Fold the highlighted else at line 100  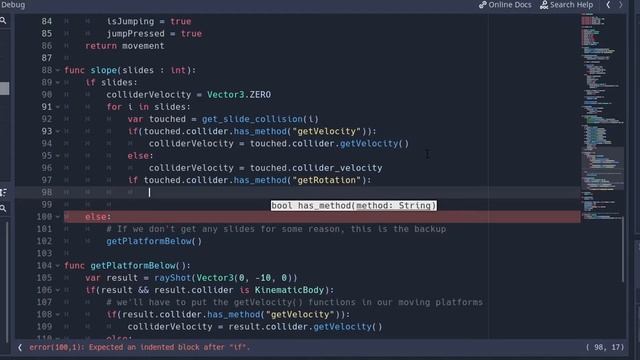pos(58,217)
